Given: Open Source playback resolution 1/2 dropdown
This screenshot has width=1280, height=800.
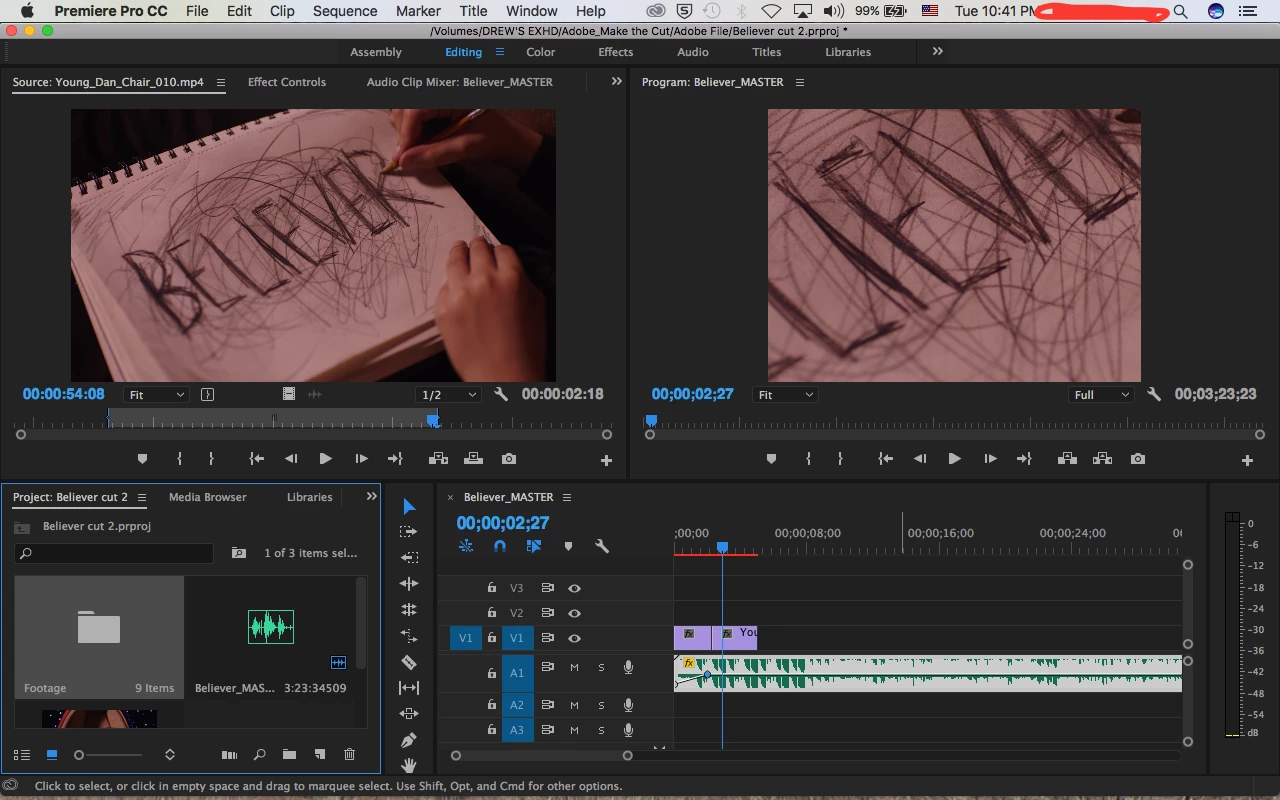Looking at the screenshot, I should (448, 395).
